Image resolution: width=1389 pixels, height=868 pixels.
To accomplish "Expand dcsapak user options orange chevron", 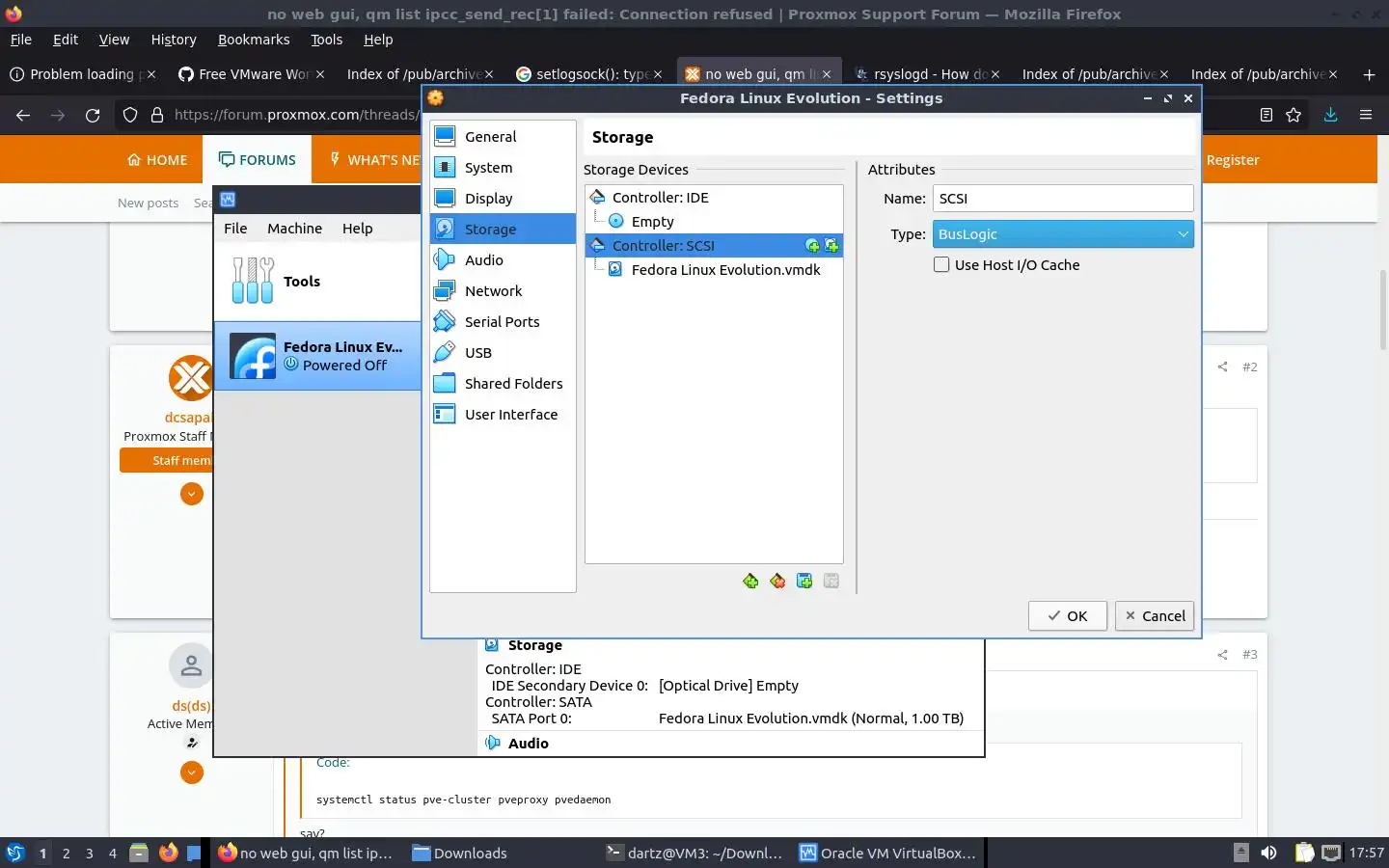I will (x=192, y=494).
